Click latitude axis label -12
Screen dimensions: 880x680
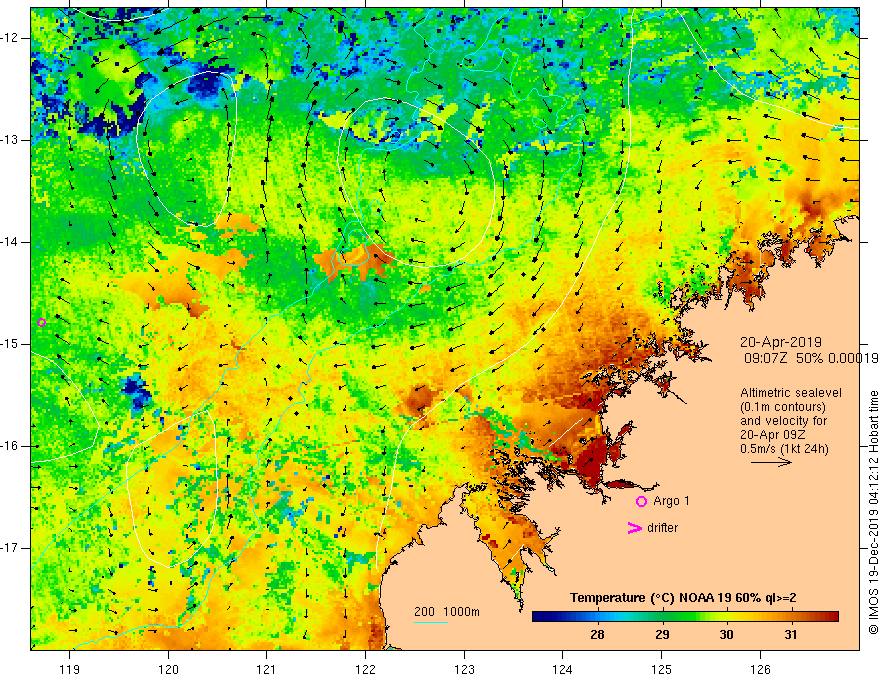pyautogui.click(x=11, y=38)
